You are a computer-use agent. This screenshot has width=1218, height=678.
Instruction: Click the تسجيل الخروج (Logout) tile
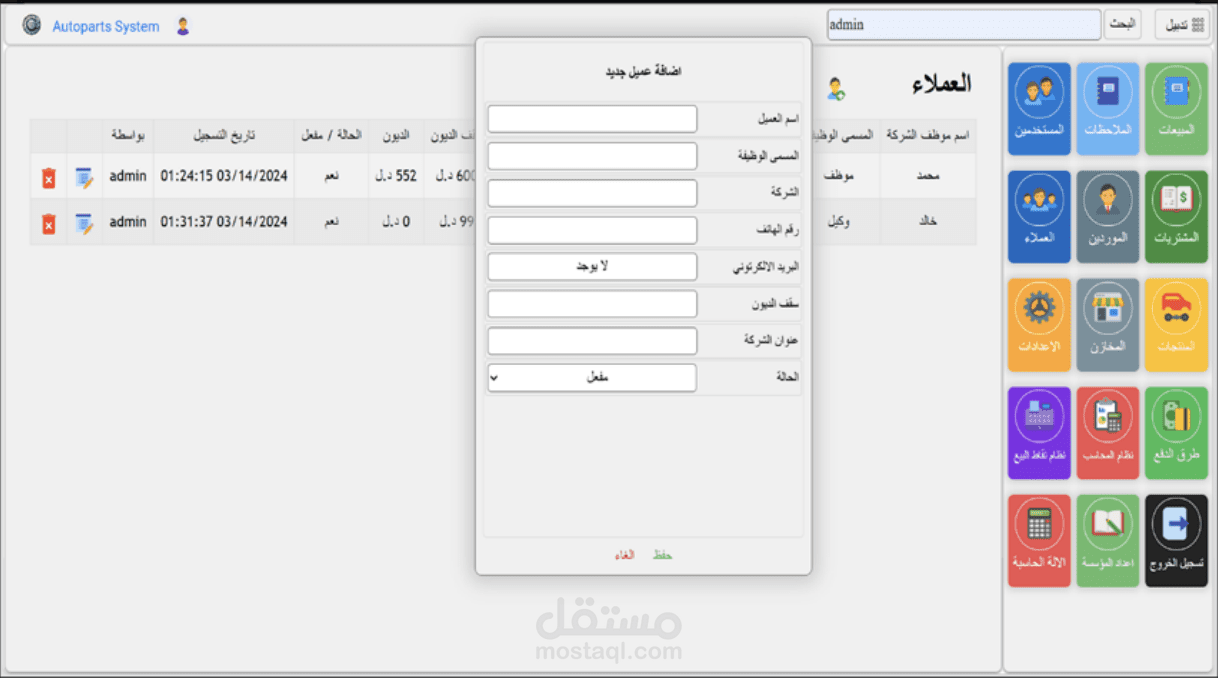click(x=1176, y=541)
